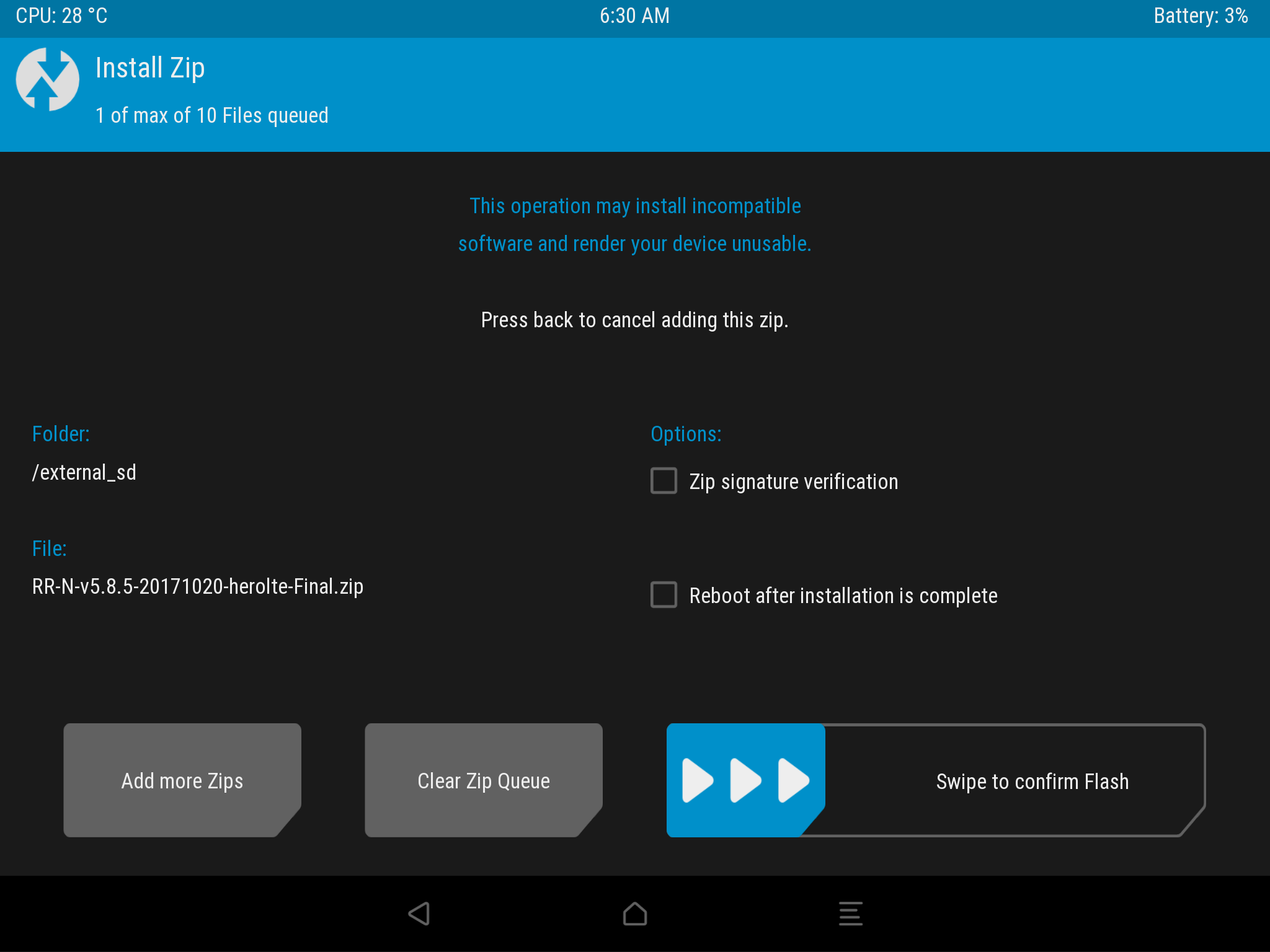Viewport: 1270px width, 952px height.
Task: Tap the CPU temperature readout
Action: tap(61, 16)
